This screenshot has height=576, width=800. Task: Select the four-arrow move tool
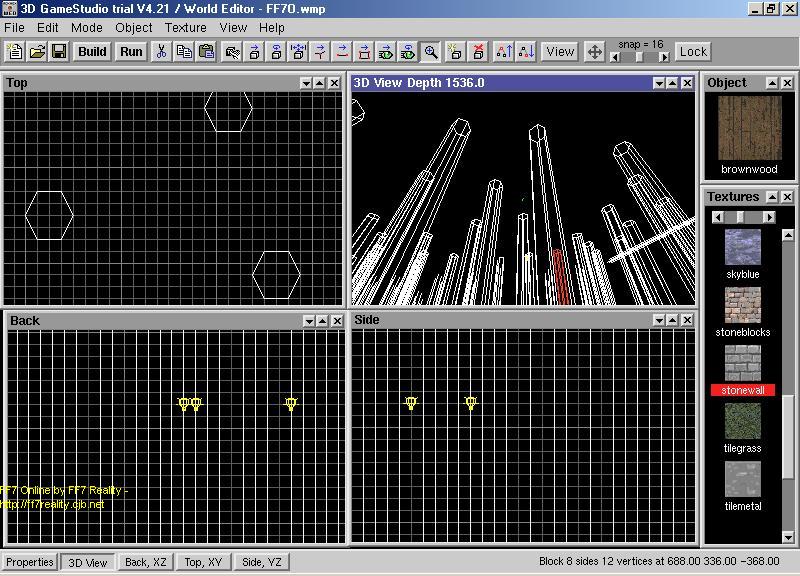click(x=594, y=51)
